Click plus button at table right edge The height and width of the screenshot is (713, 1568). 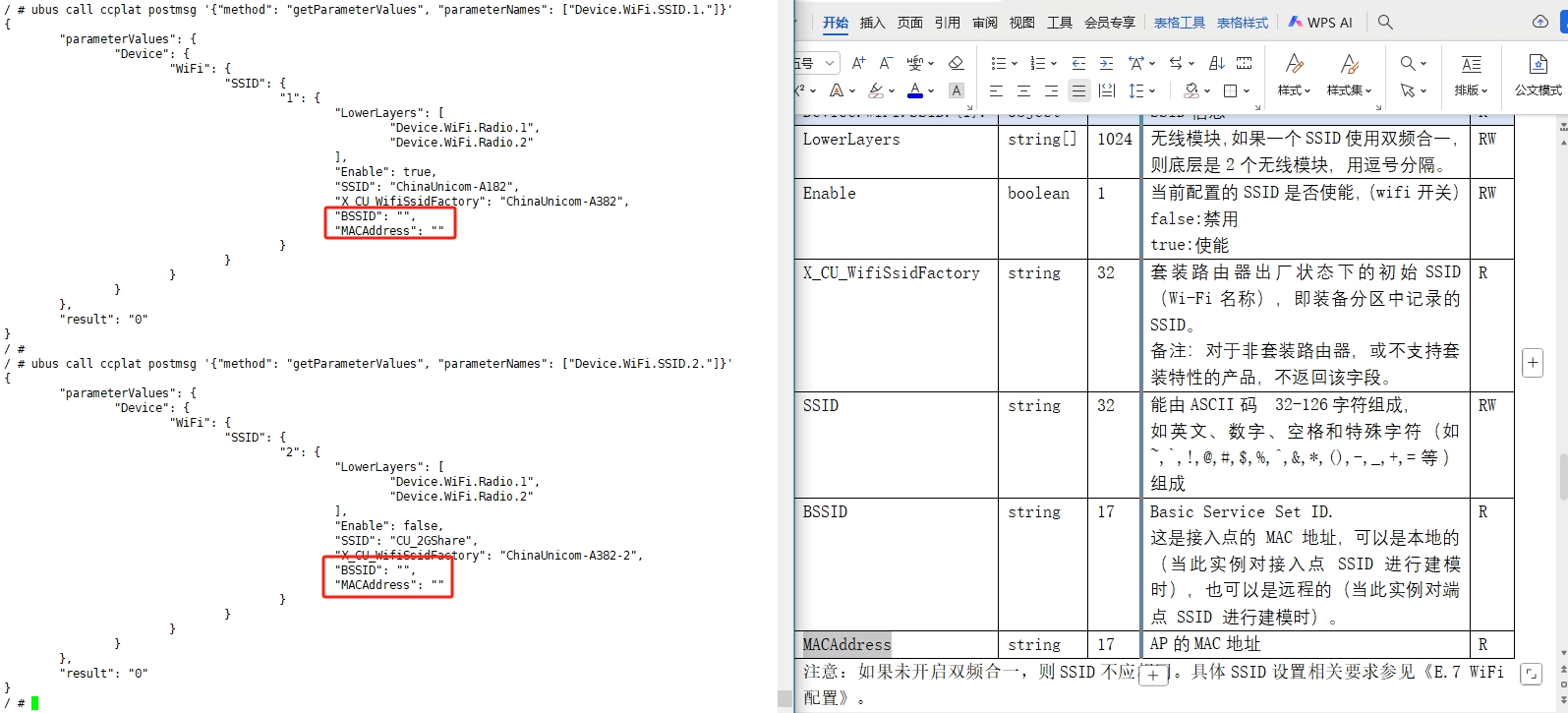[1533, 363]
